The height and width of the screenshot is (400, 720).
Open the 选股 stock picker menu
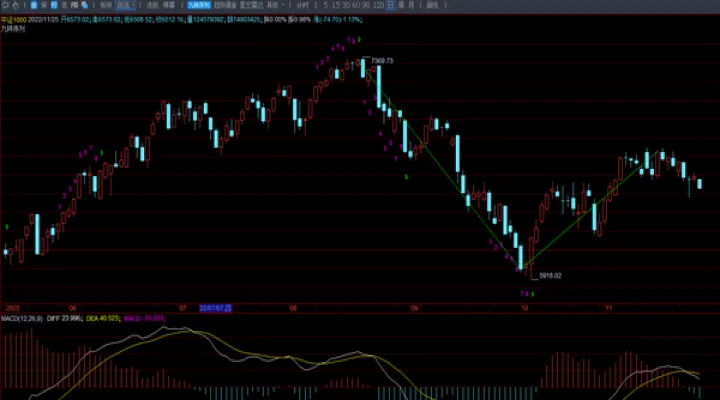152,5
